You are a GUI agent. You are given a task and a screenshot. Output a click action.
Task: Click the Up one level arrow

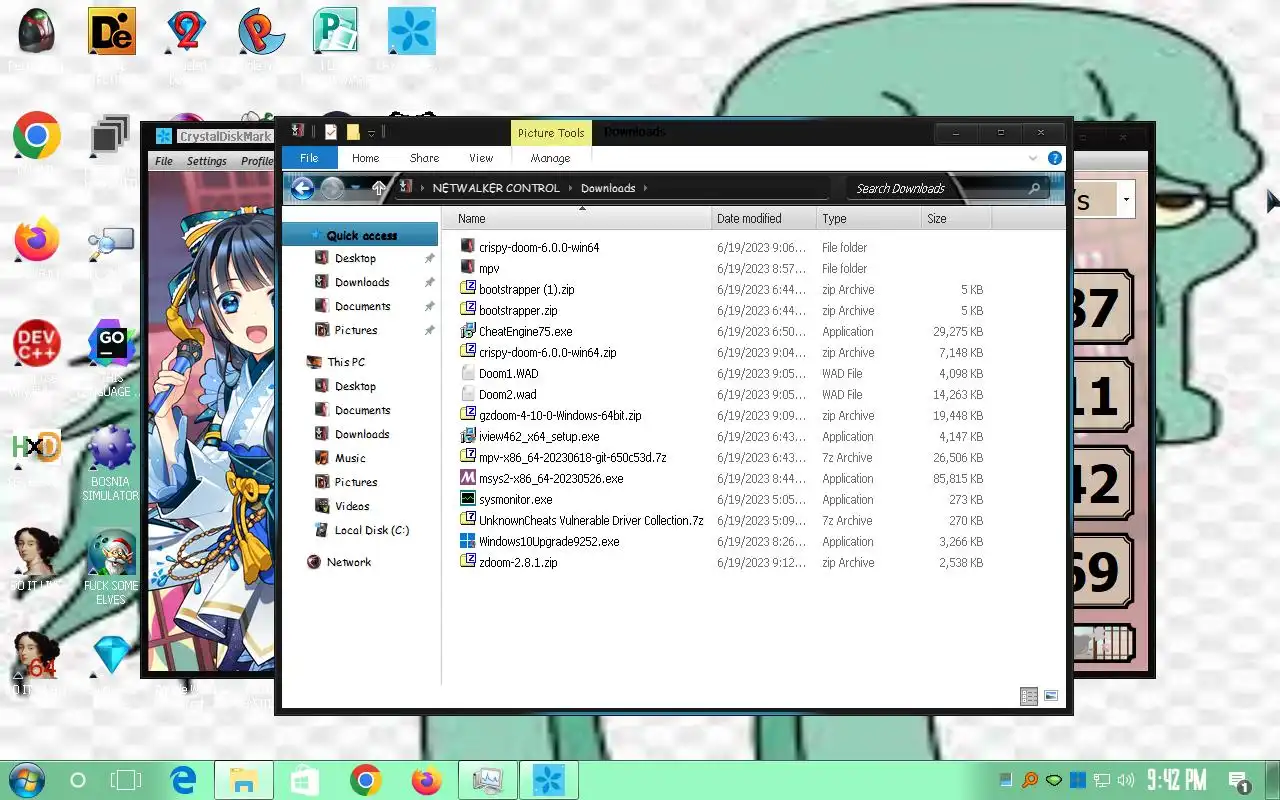tap(378, 188)
